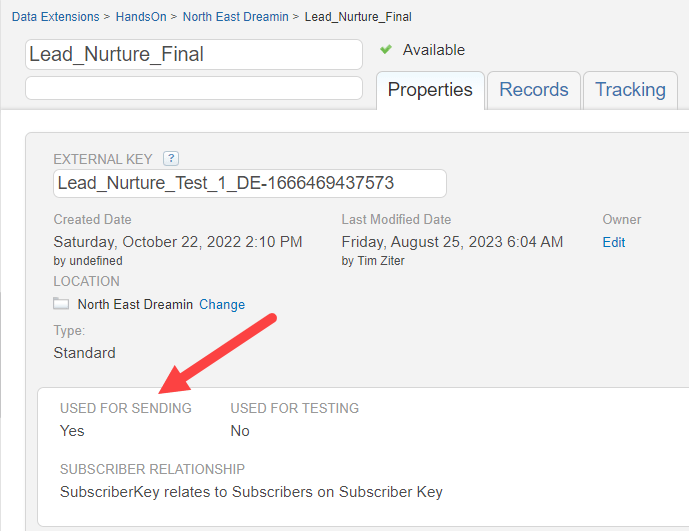
Task: Click the External Key help question-mark icon
Action: (x=171, y=158)
